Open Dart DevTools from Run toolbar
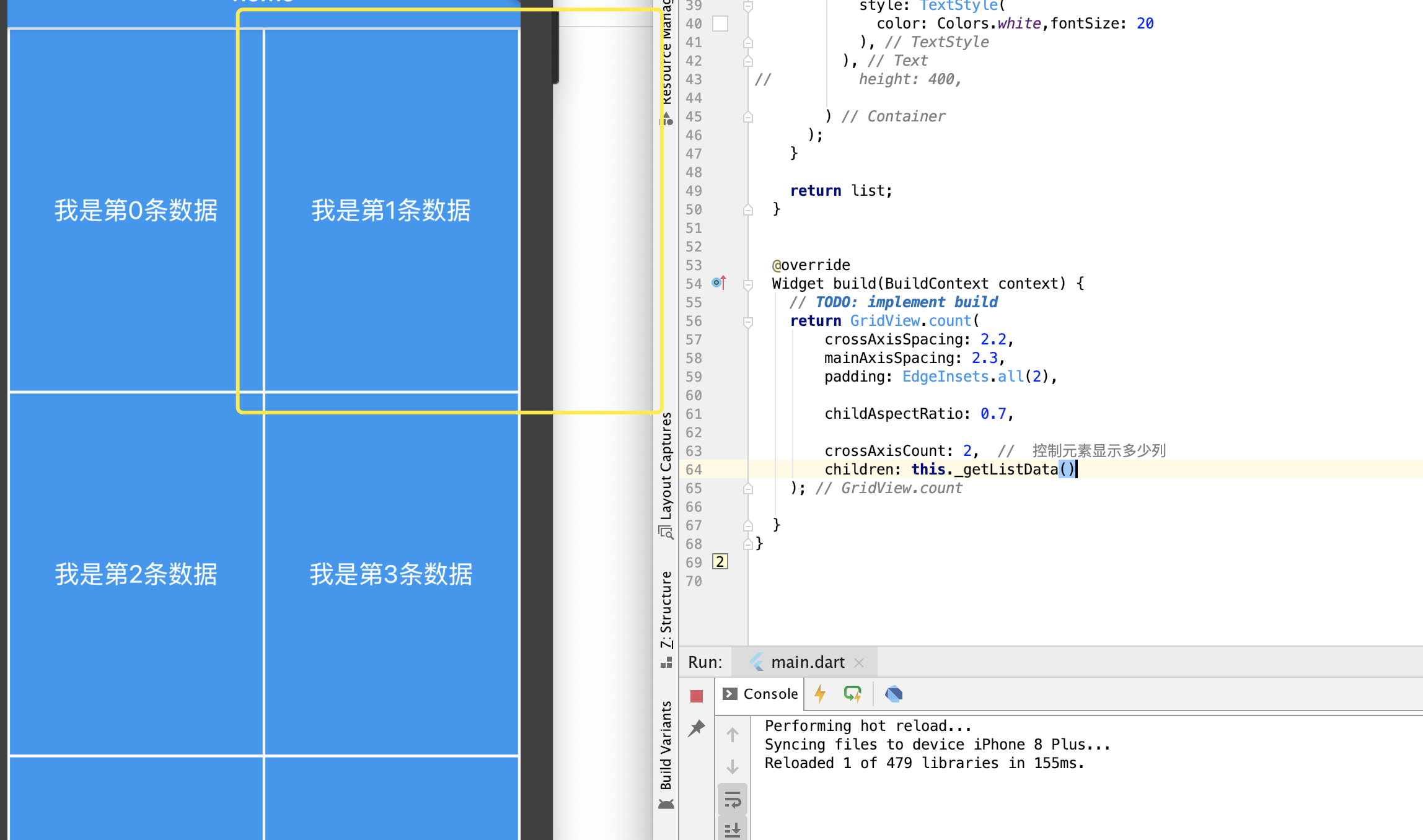1423x840 pixels. pyautogui.click(x=894, y=694)
